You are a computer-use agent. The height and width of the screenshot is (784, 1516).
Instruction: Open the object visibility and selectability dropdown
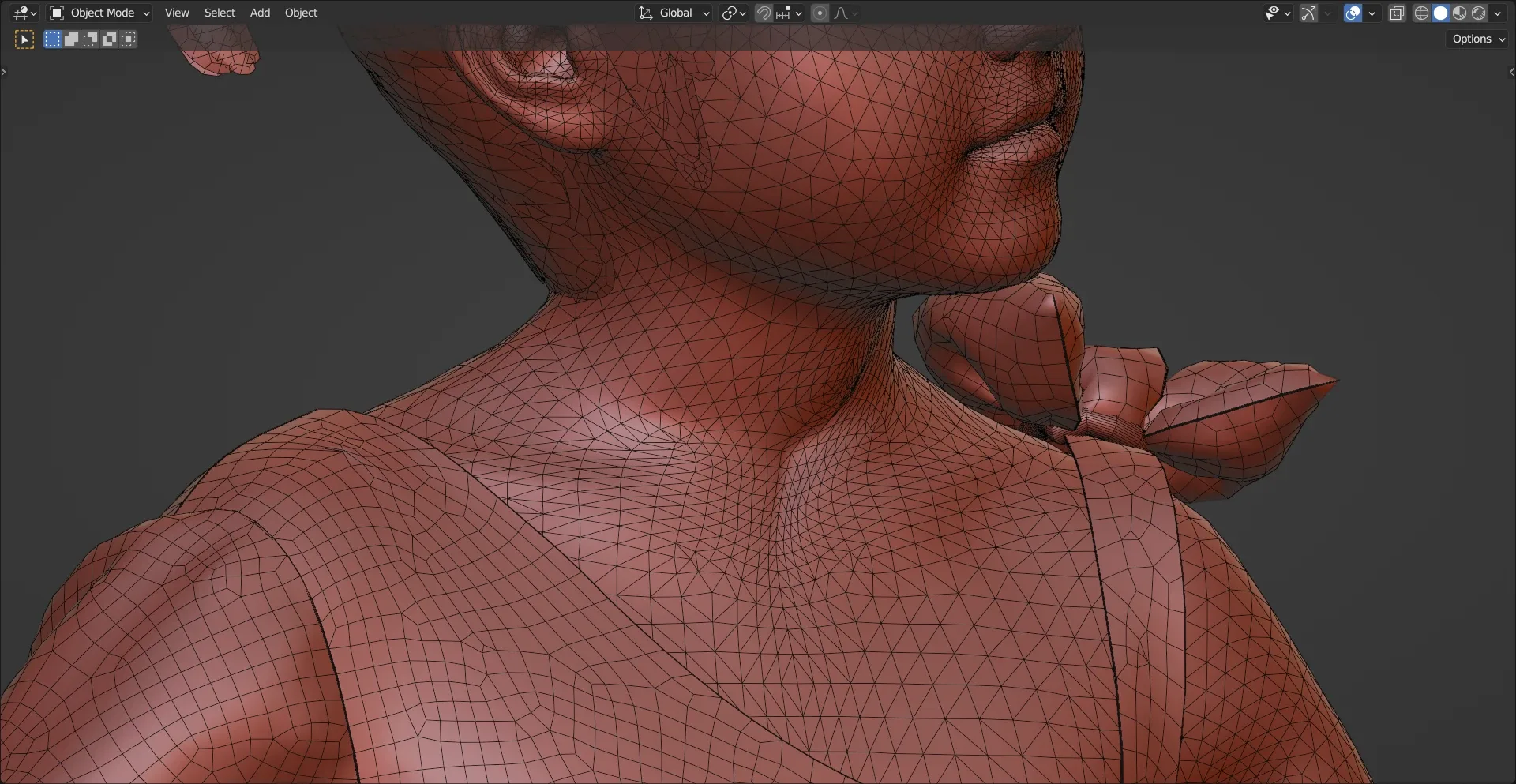click(x=1277, y=13)
